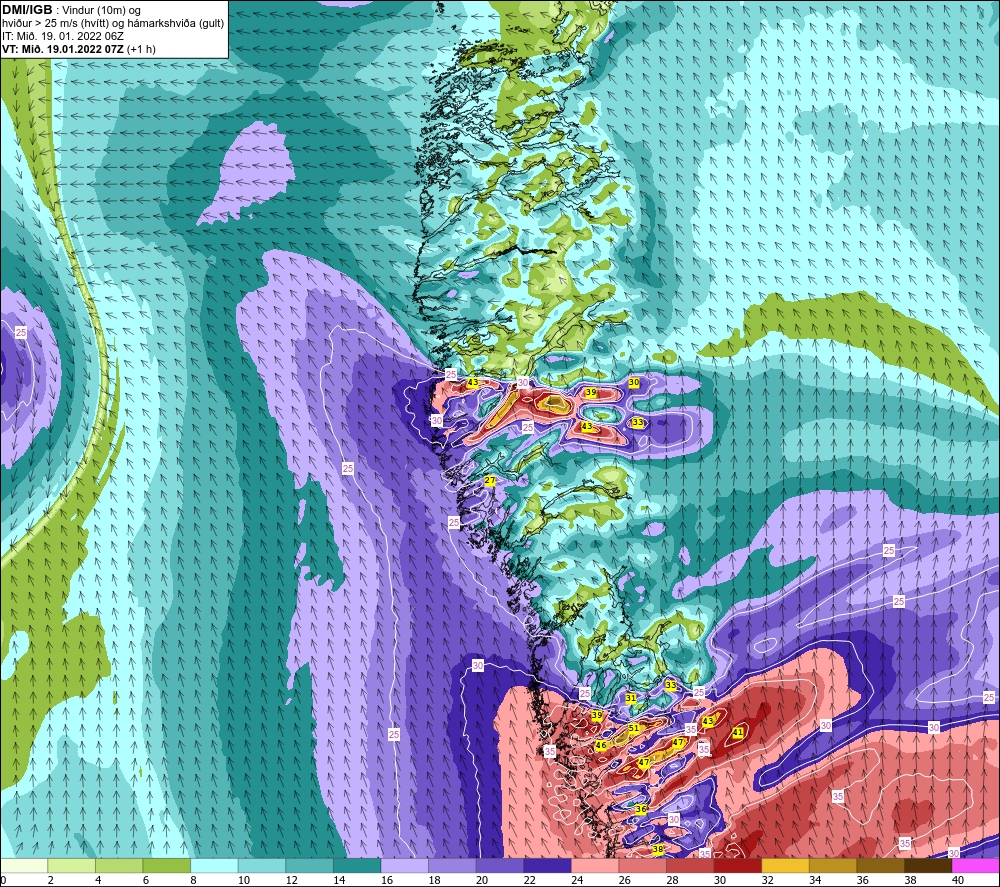Pick the brown 36–38 m/s legend swatch

point(880,866)
